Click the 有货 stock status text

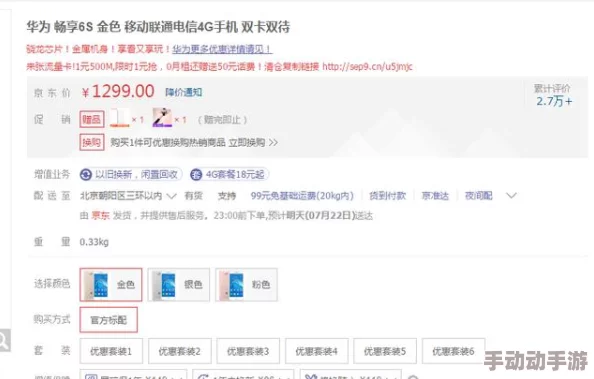point(194,196)
